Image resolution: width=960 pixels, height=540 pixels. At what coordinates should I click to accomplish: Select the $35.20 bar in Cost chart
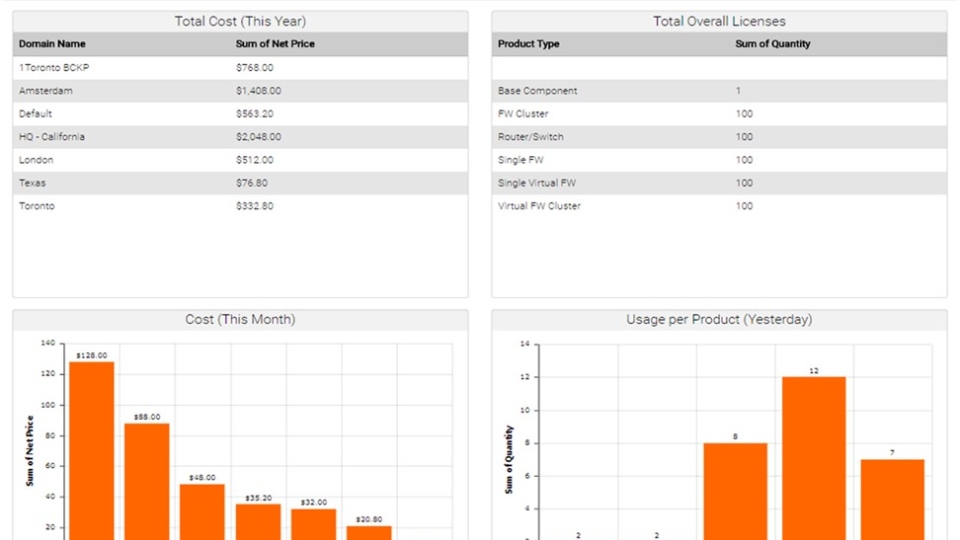tap(258, 520)
